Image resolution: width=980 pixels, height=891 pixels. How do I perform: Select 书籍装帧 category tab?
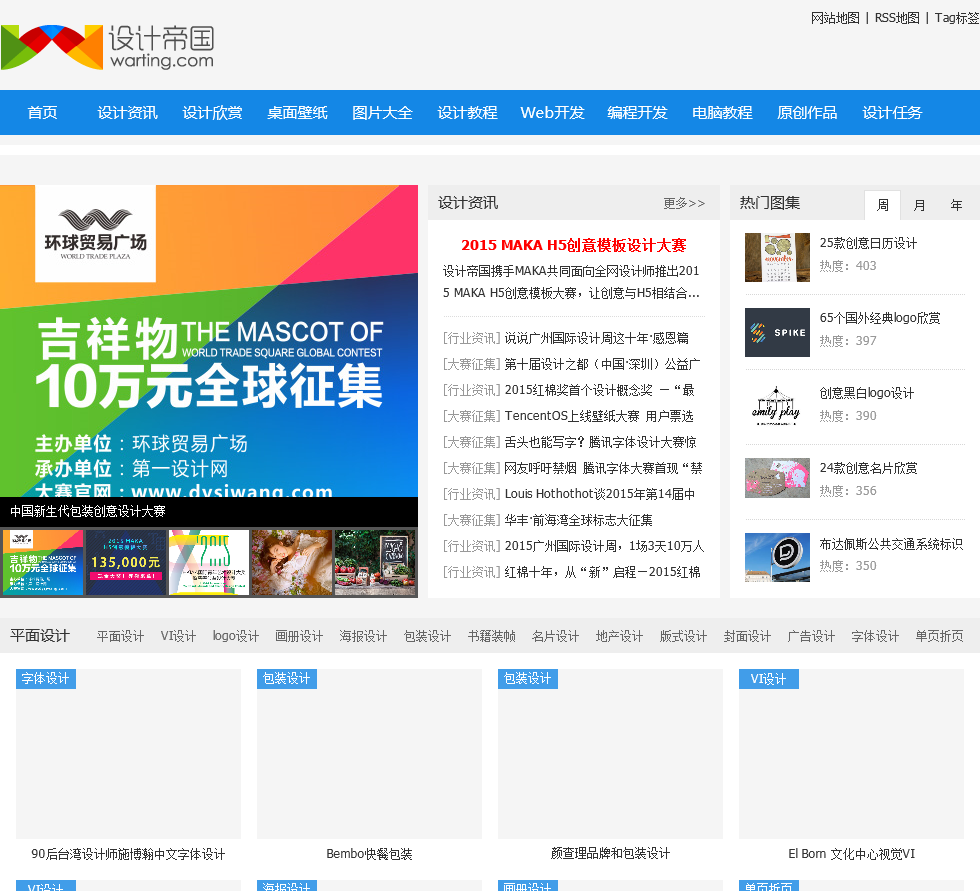[492, 636]
